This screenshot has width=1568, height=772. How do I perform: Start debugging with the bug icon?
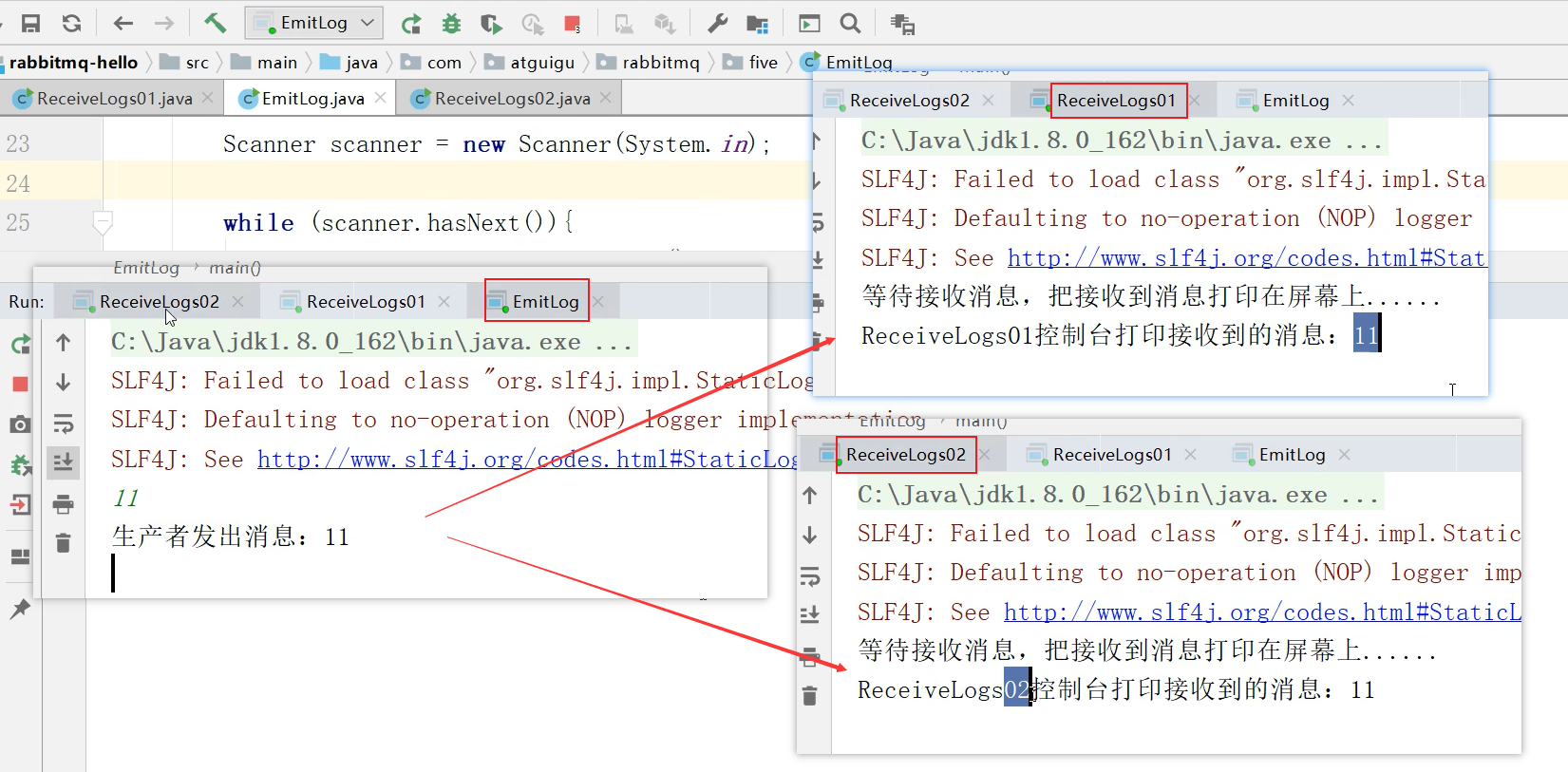(452, 24)
